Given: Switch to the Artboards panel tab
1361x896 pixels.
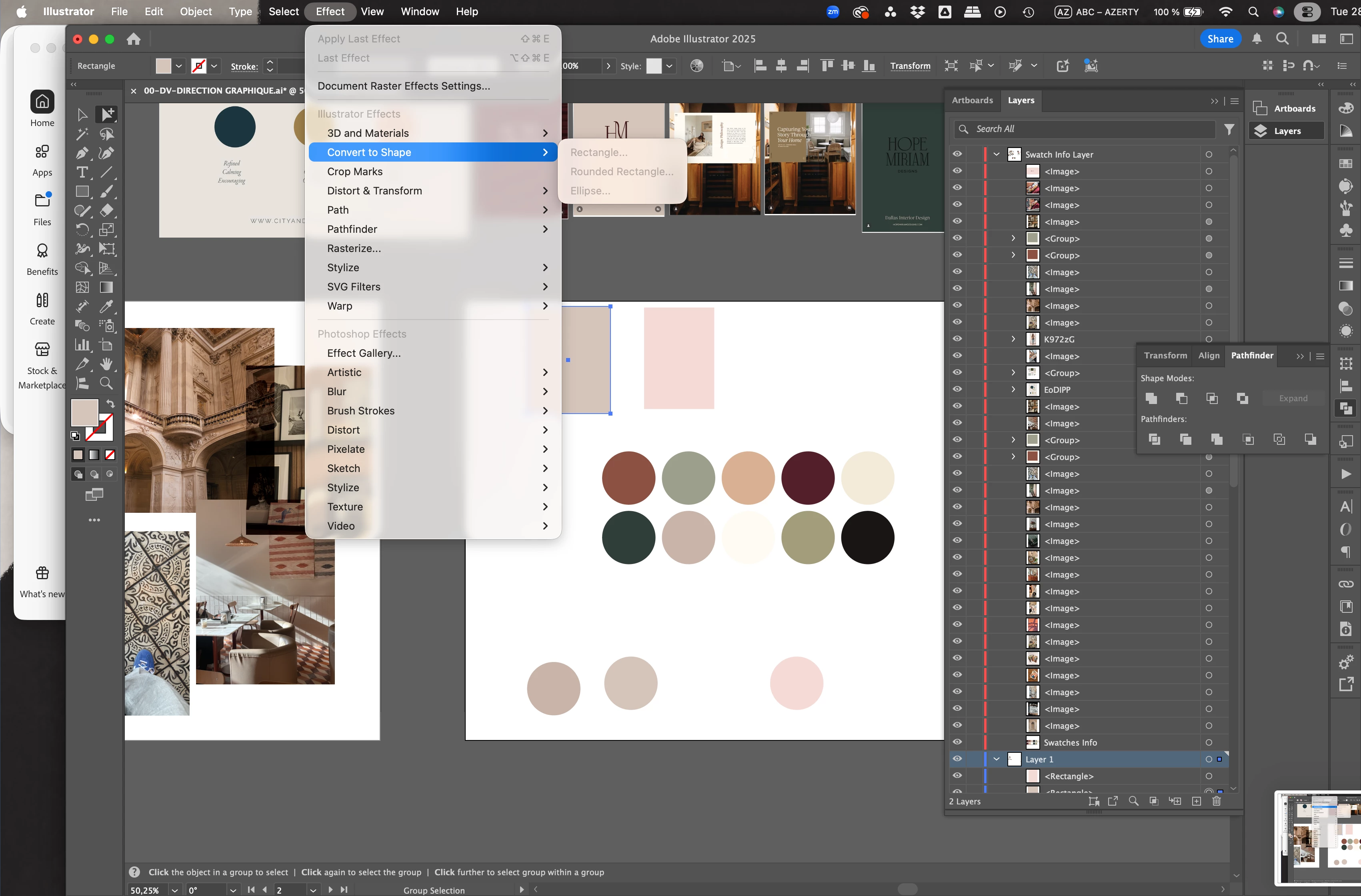Looking at the screenshot, I should click(972, 100).
